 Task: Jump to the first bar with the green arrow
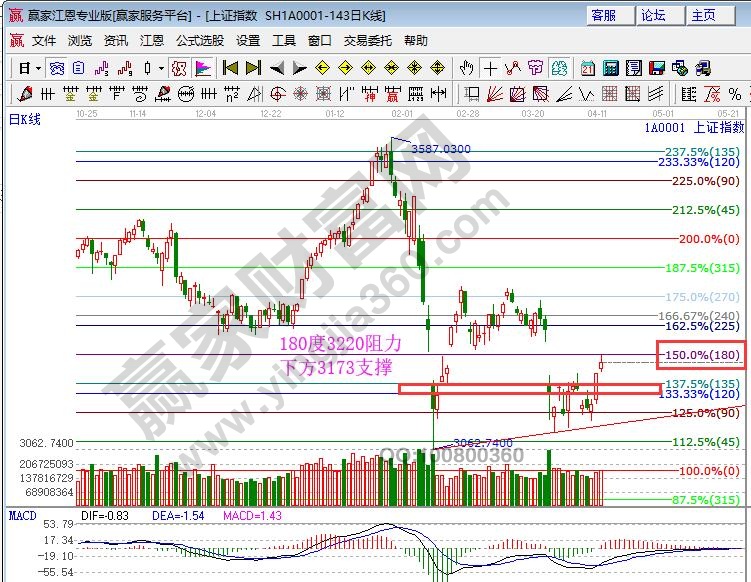point(230,68)
